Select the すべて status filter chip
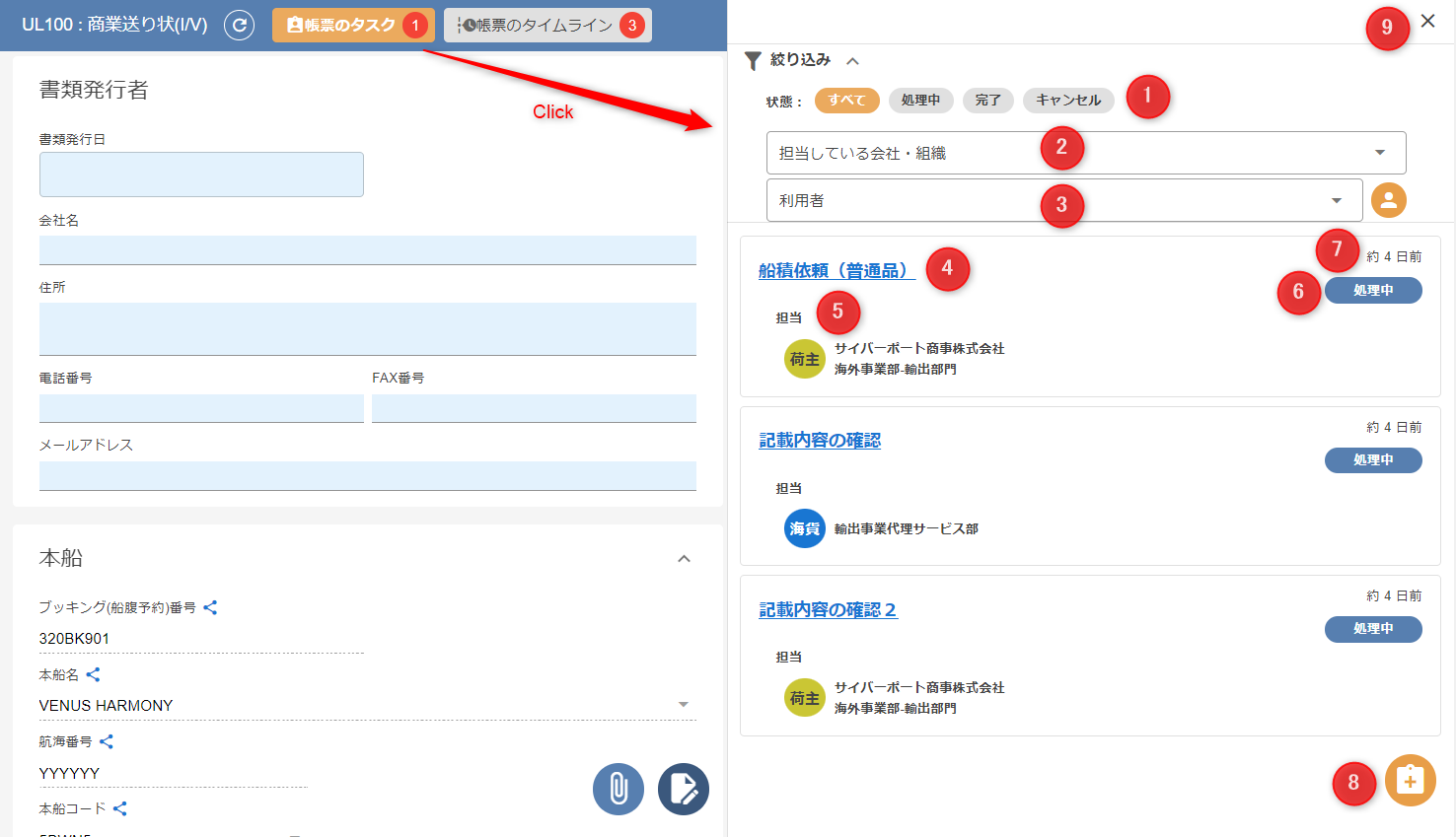Viewport: 1456px width, 837px height. tap(846, 100)
